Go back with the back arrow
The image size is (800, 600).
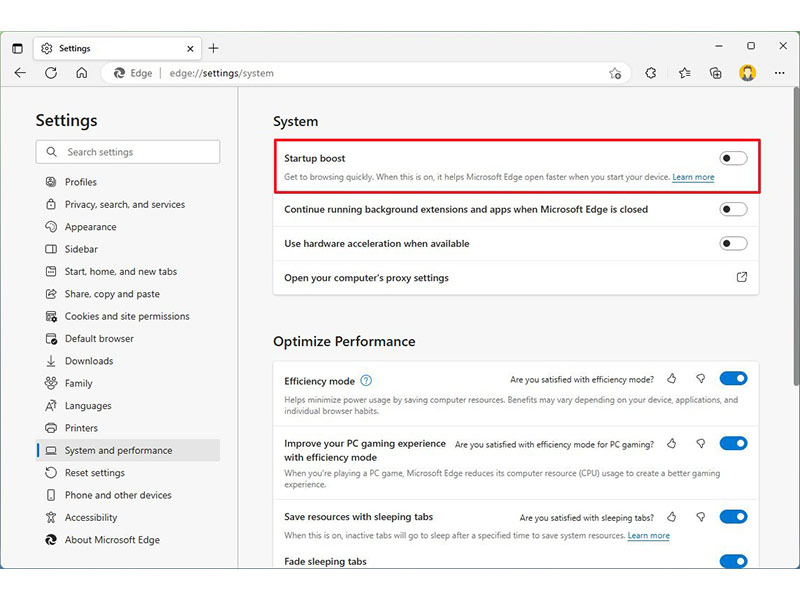(20, 73)
